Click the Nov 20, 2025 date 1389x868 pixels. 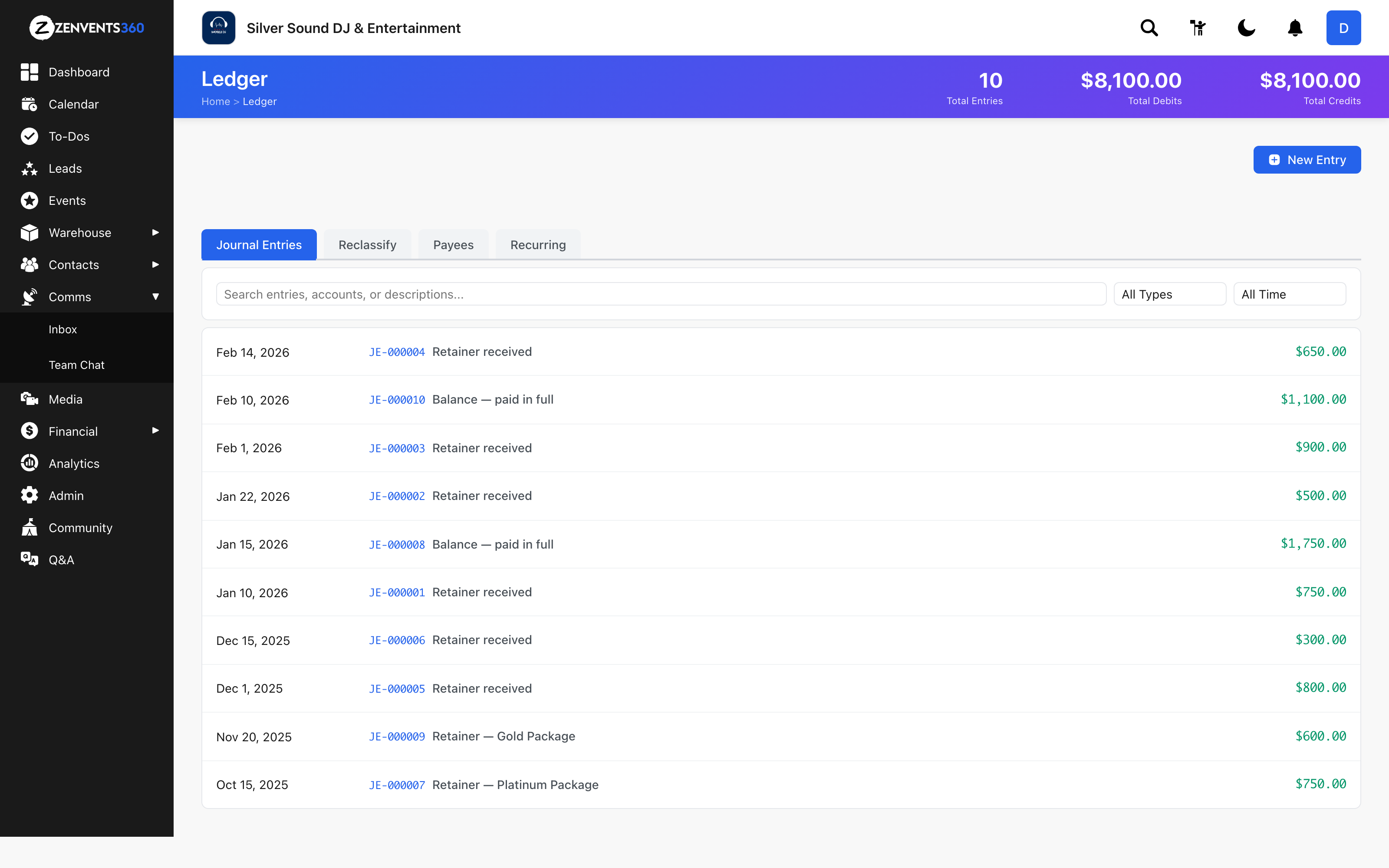coord(253,736)
